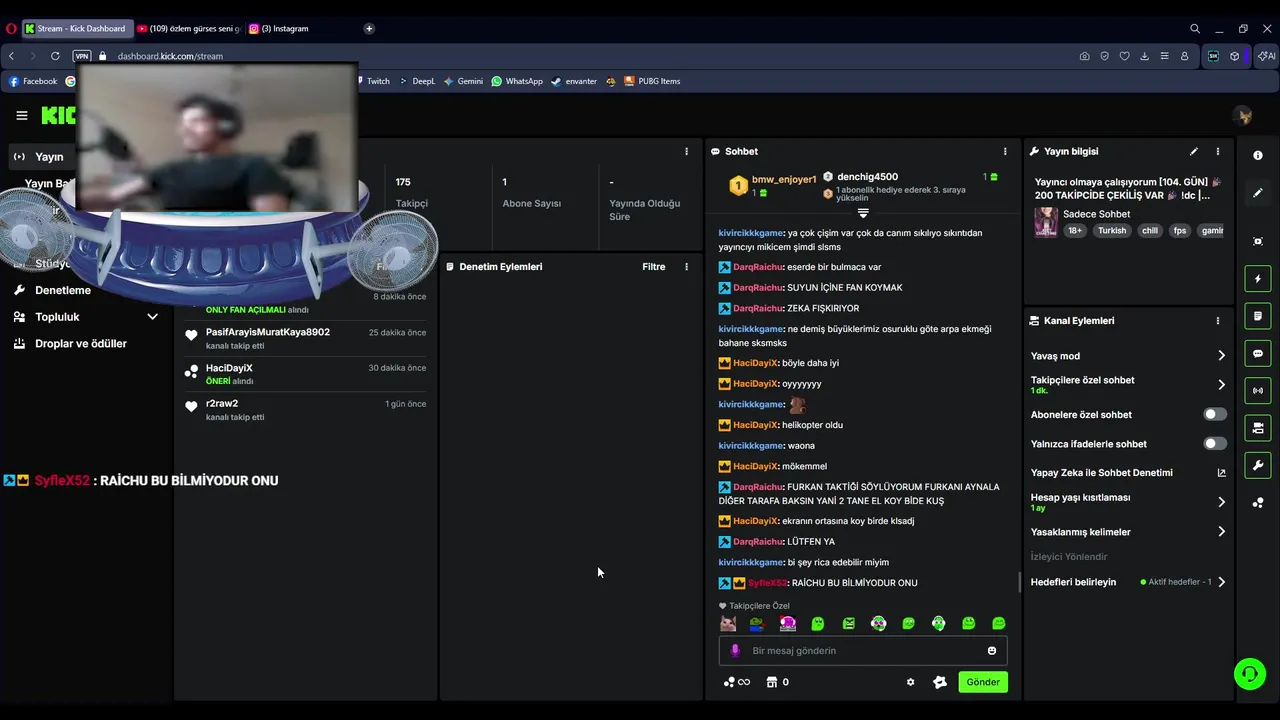Open the hamburger menu beside Kick logo
Screen dimensions: 1280x720
pyautogui.click(x=21, y=116)
